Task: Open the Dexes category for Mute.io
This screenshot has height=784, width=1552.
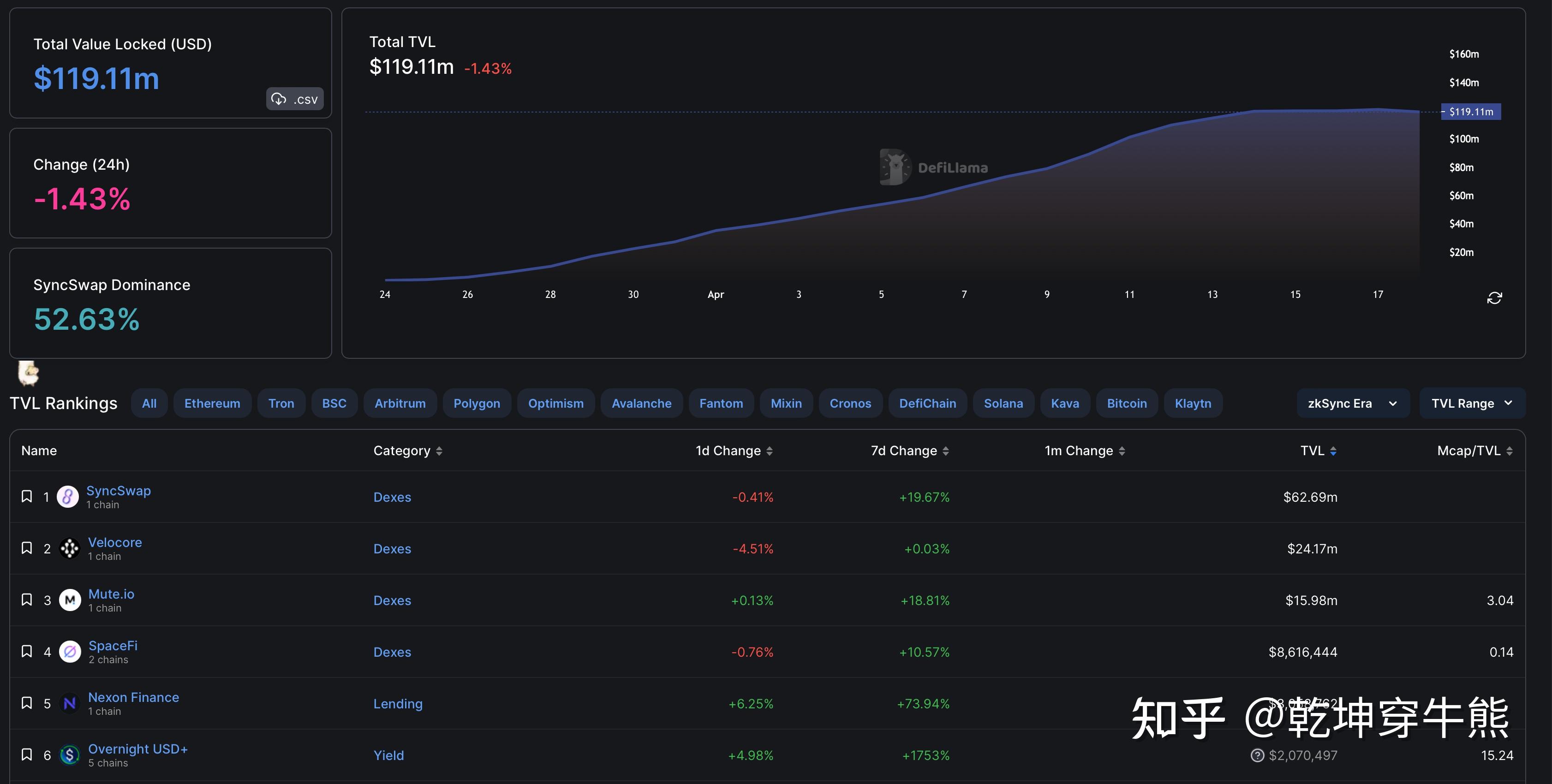Action: pos(392,601)
